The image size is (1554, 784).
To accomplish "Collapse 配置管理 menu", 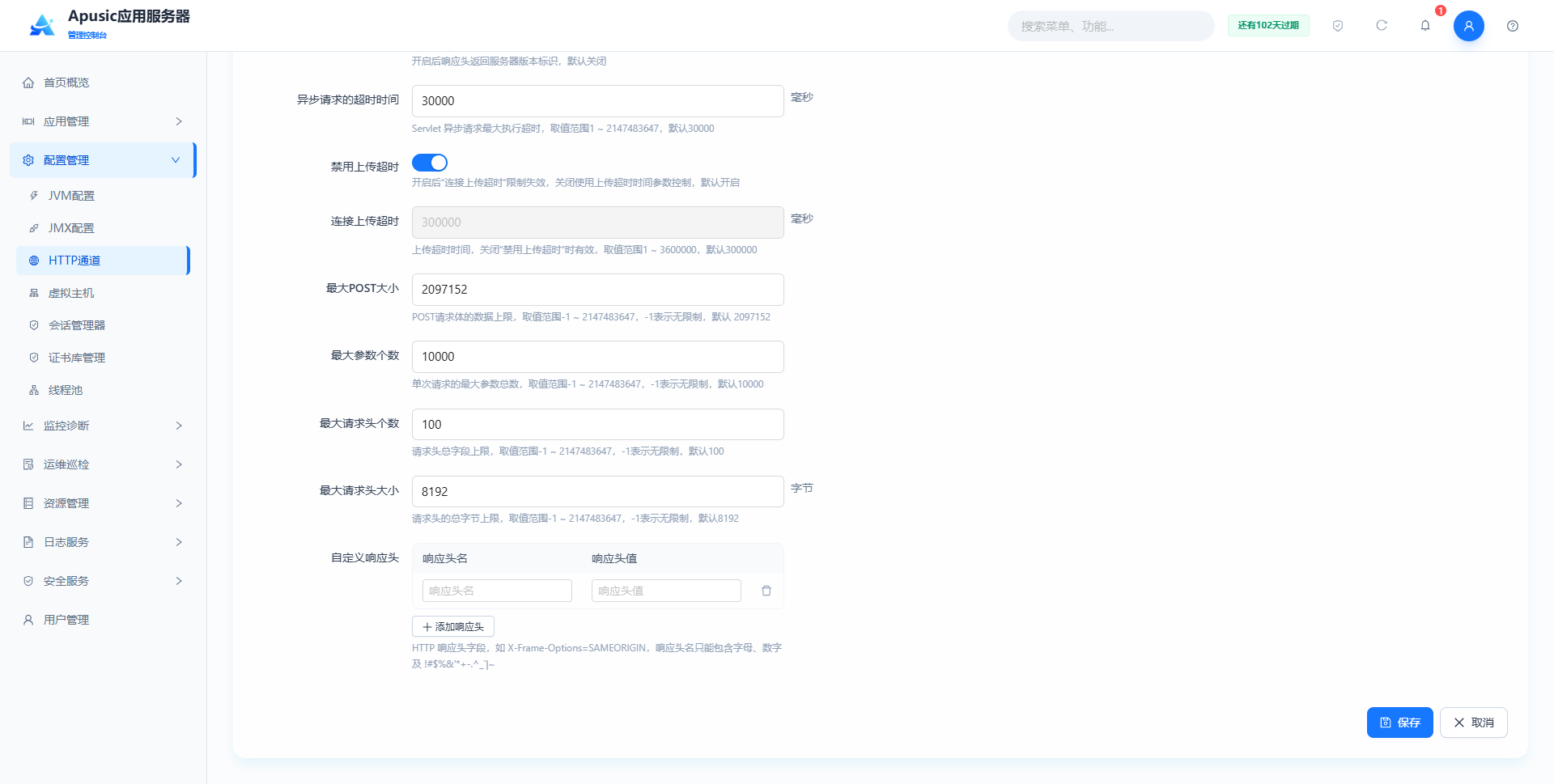I will pyautogui.click(x=103, y=160).
